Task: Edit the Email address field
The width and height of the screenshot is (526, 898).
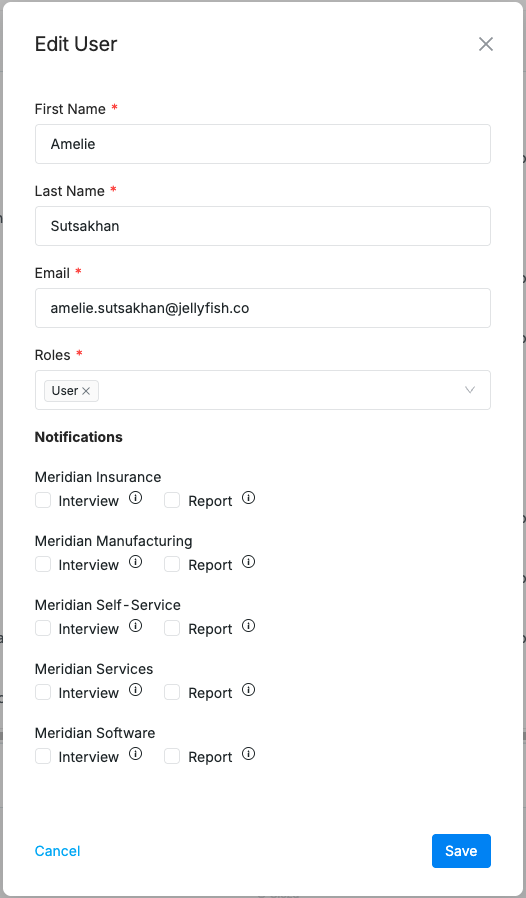Action: tap(263, 308)
